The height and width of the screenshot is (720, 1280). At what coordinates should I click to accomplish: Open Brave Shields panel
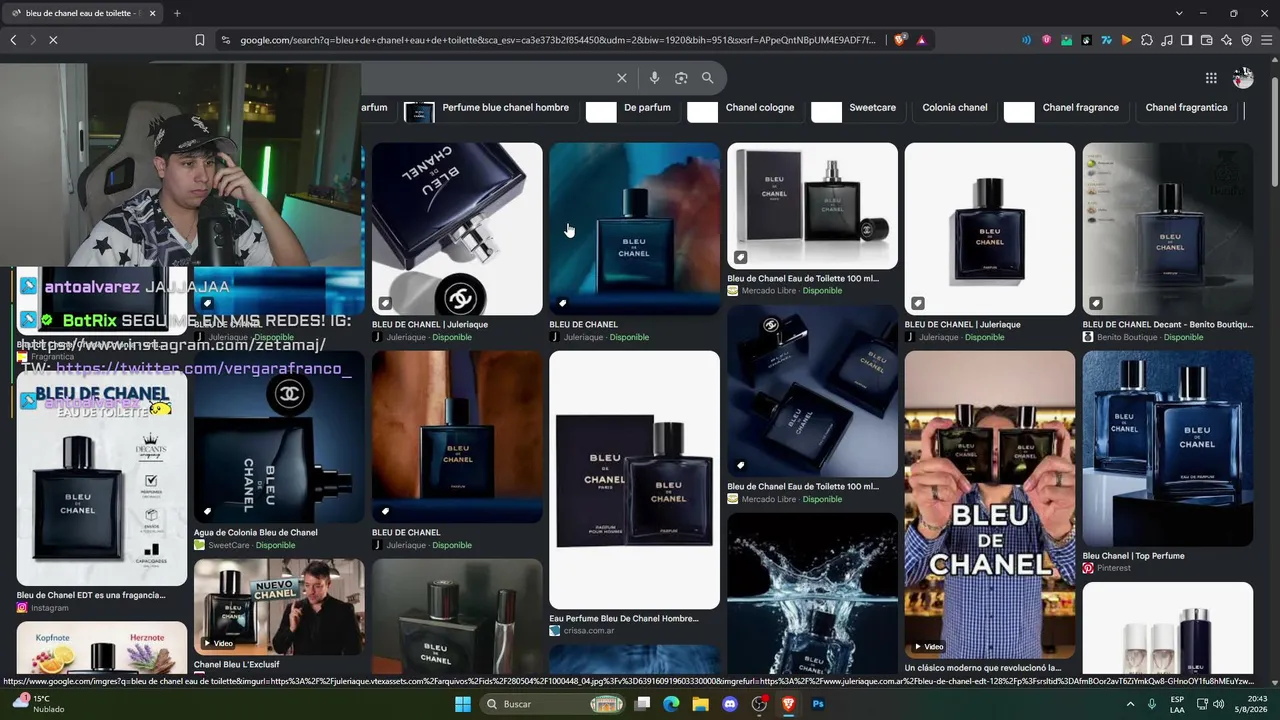click(900, 40)
